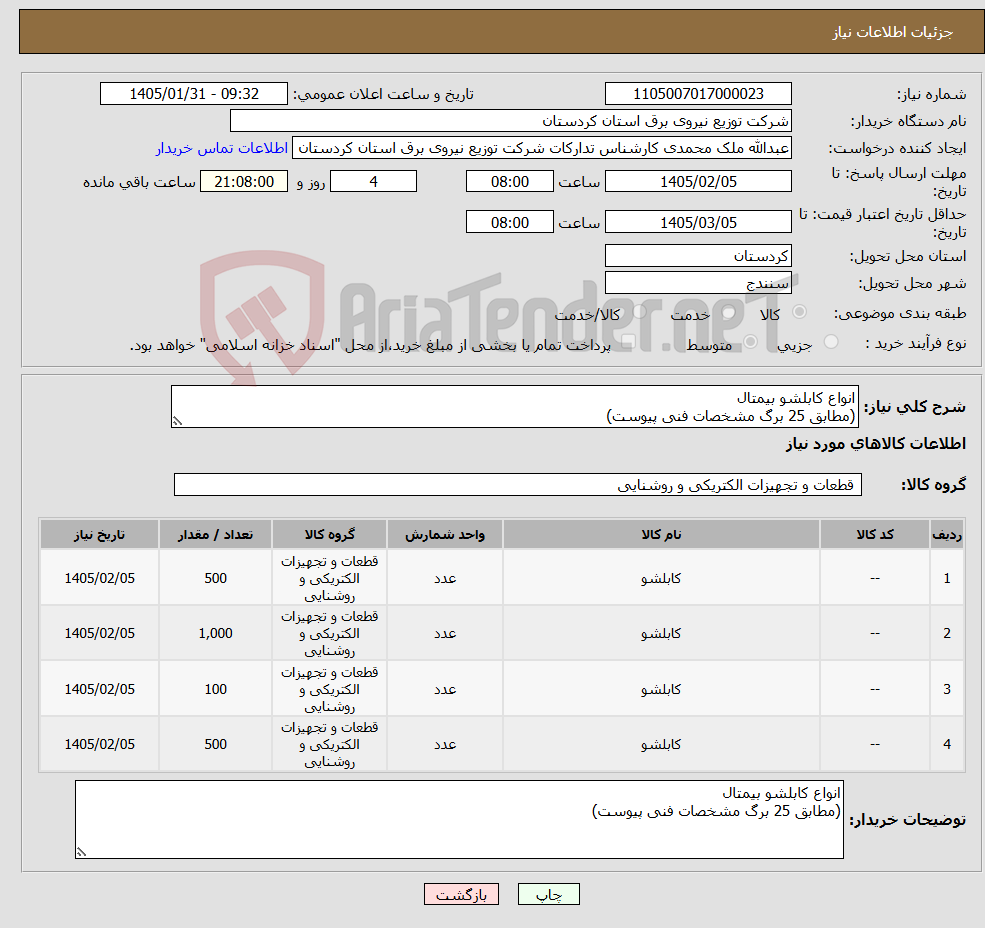985x928 pixels.
Task: Click the response deadline time field 08:00
Action: point(509,182)
